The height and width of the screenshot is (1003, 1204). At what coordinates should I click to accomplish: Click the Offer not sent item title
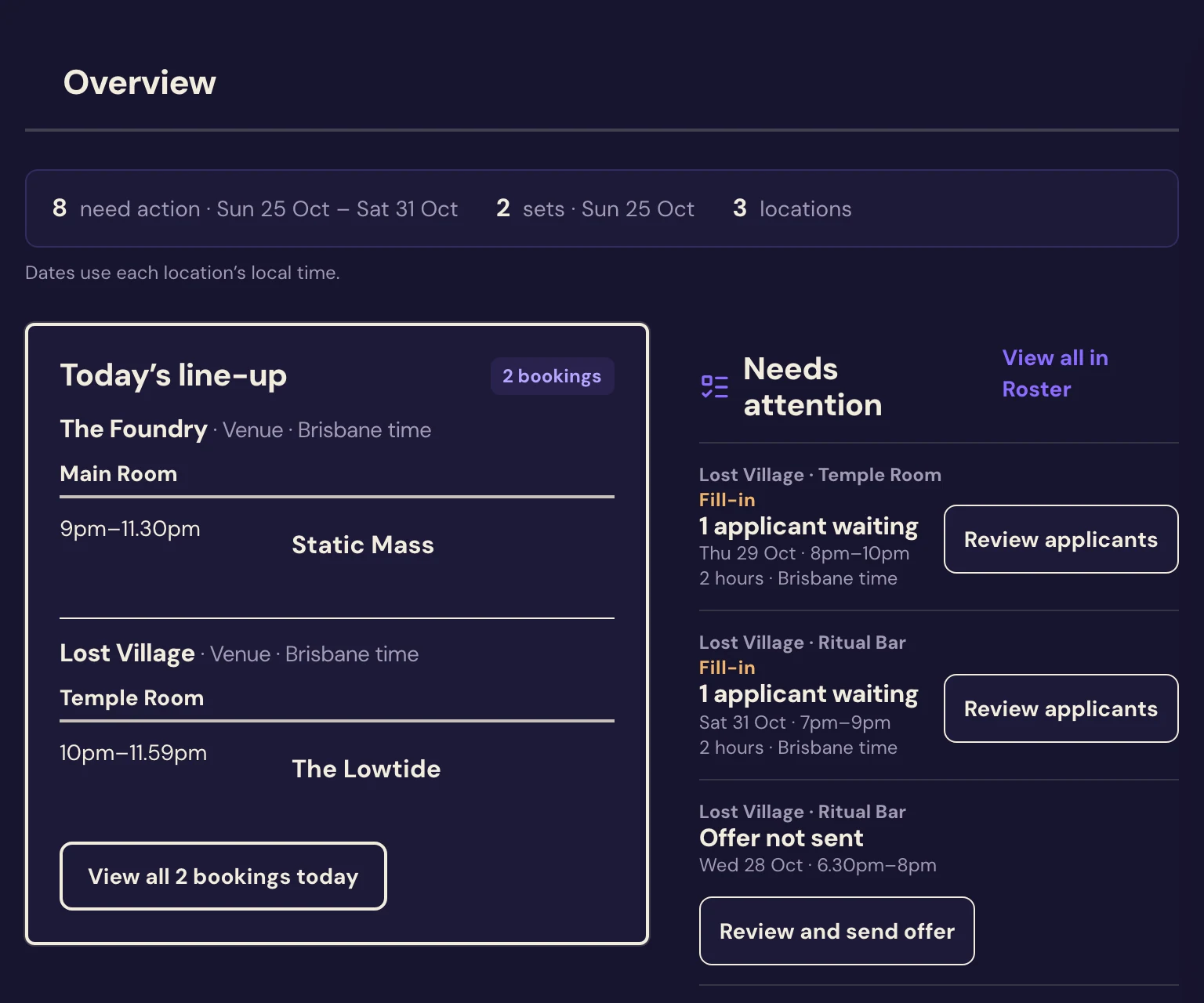click(782, 838)
